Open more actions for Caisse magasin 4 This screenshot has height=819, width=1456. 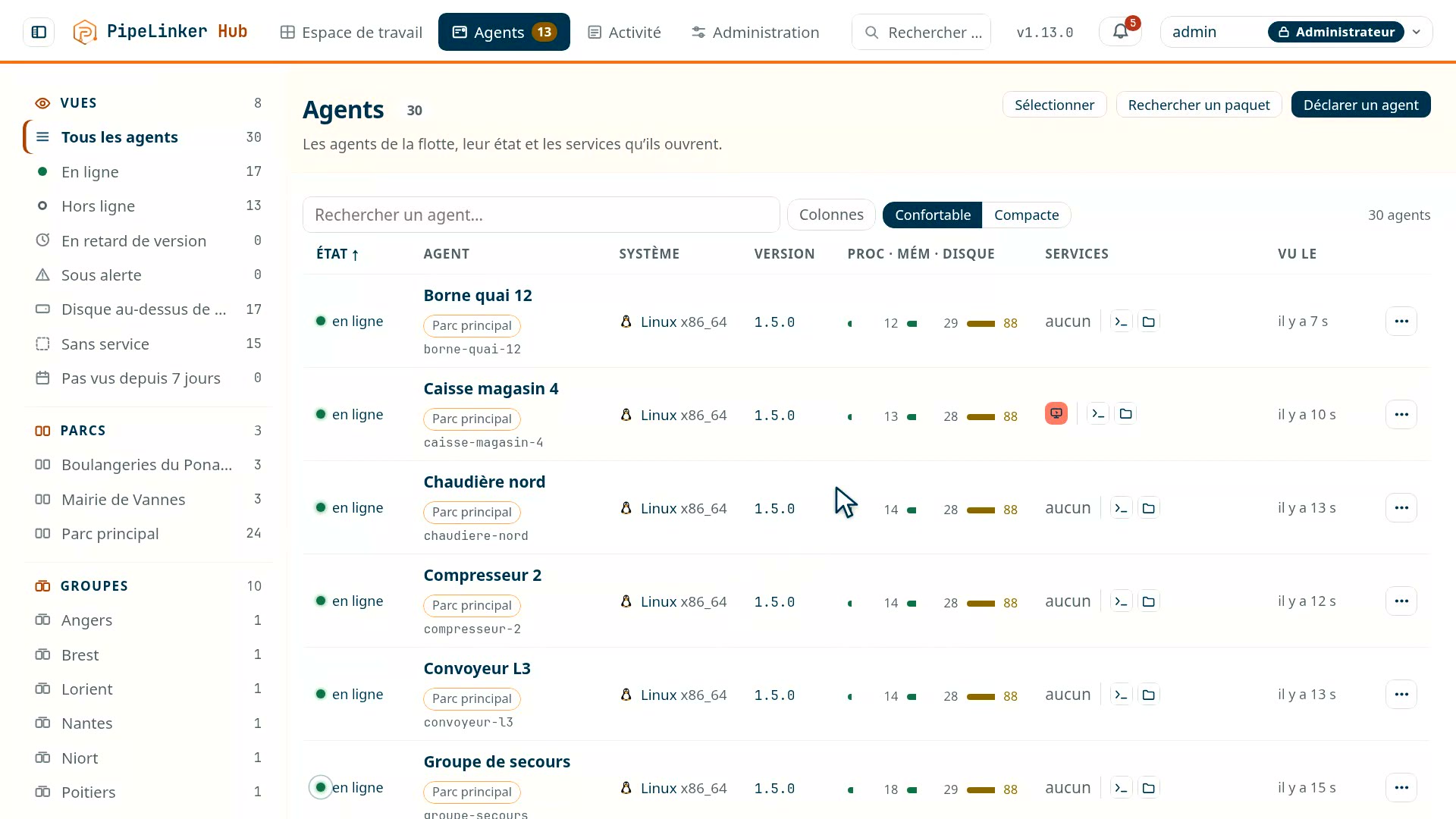tap(1401, 415)
